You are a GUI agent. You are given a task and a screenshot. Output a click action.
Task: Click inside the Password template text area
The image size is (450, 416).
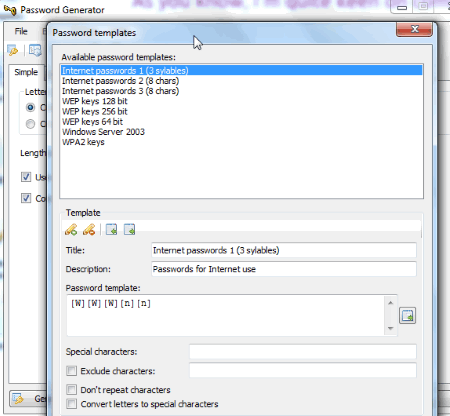[x=226, y=315]
